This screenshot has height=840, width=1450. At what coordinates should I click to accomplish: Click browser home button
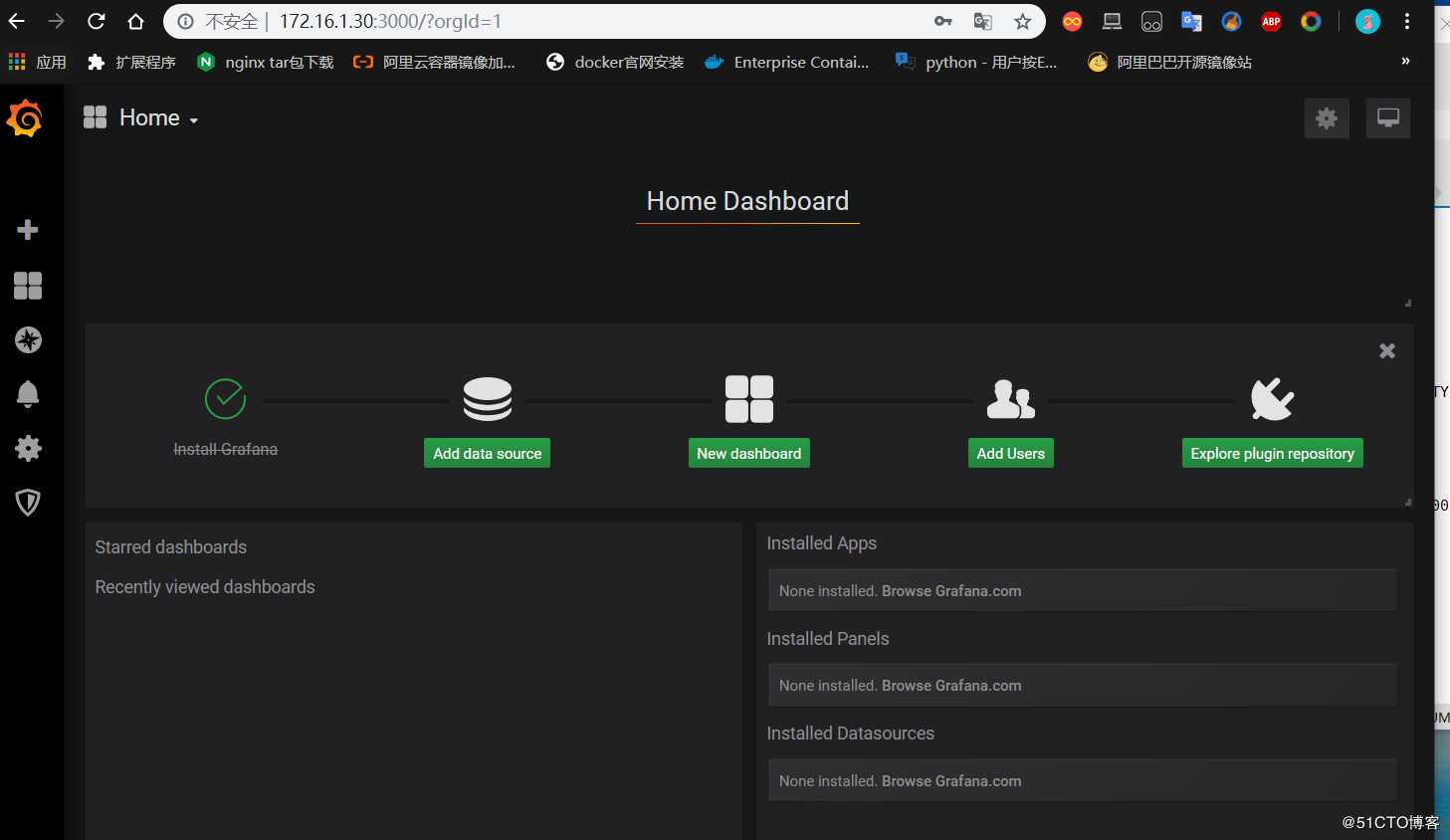pos(136,21)
